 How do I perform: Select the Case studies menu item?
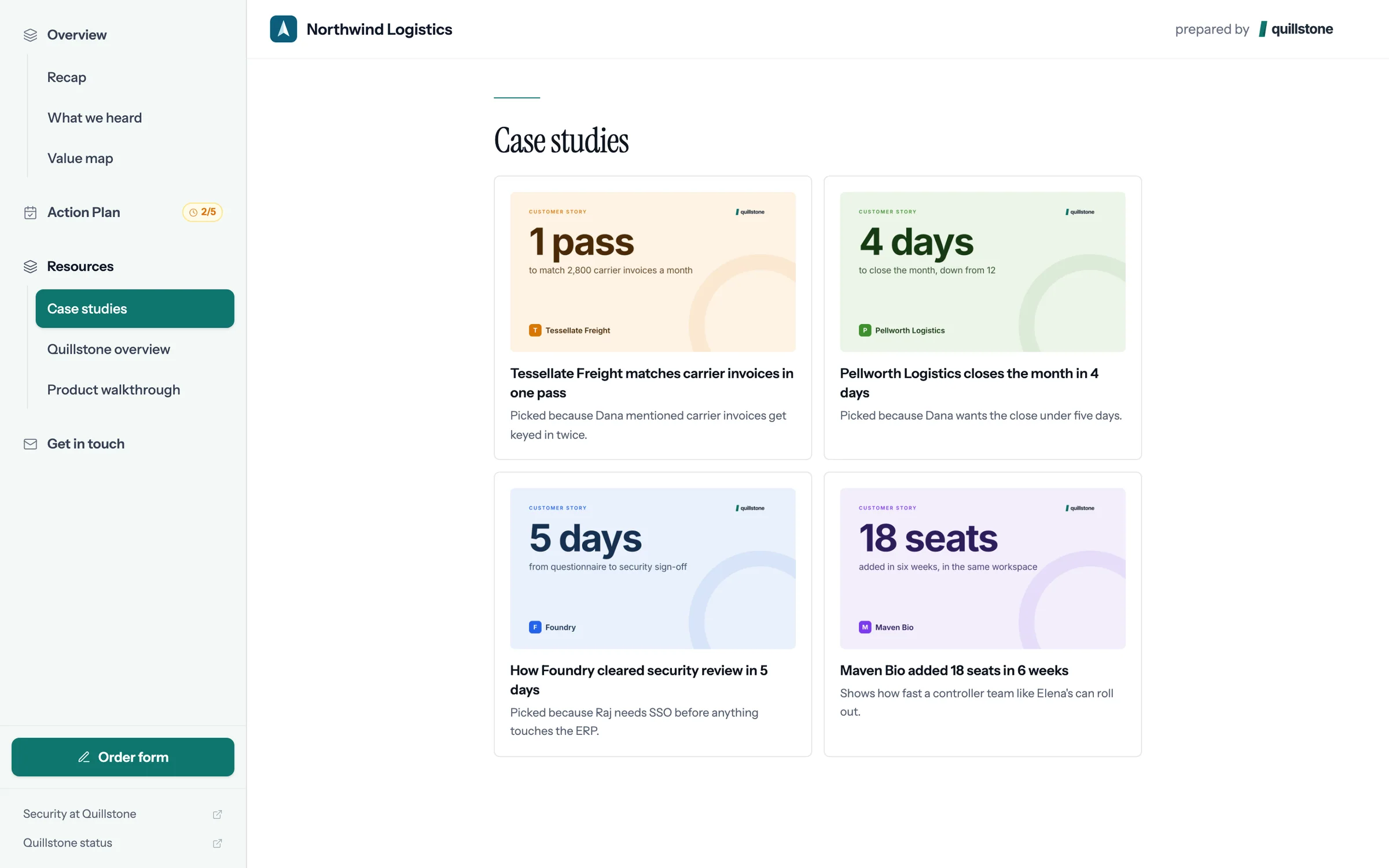tap(135, 308)
